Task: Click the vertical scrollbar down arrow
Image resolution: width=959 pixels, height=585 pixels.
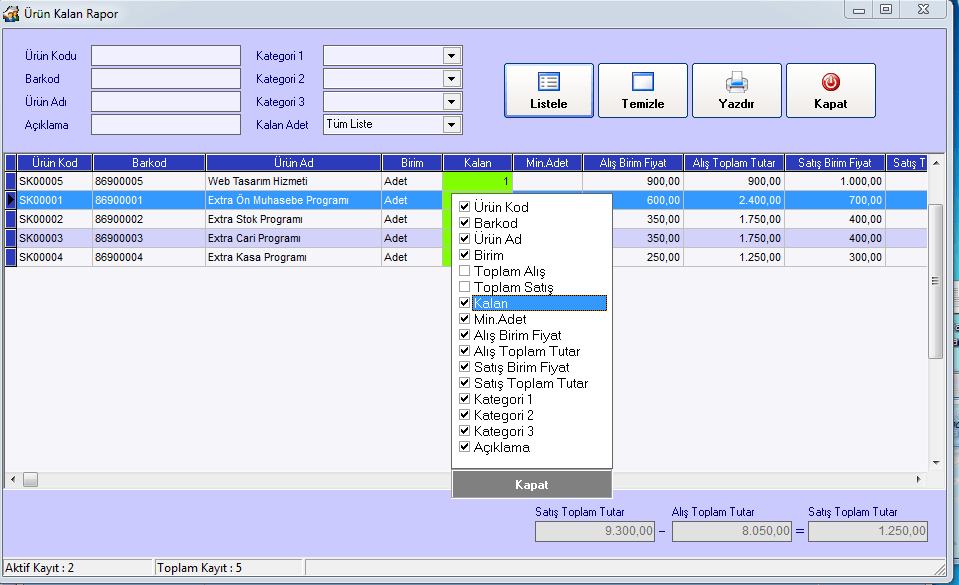Action: tap(936, 463)
